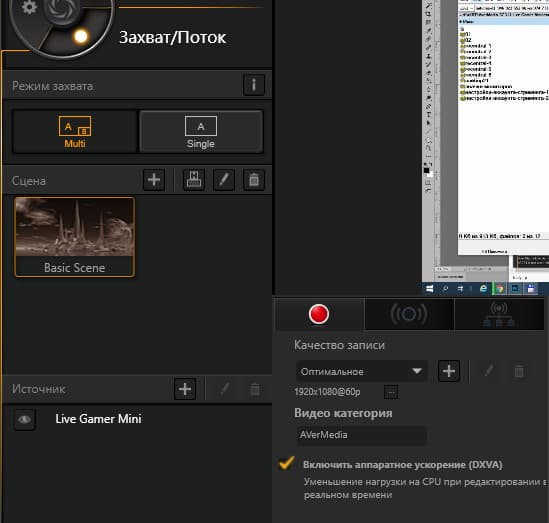Select Multi capture mode

click(x=75, y=132)
